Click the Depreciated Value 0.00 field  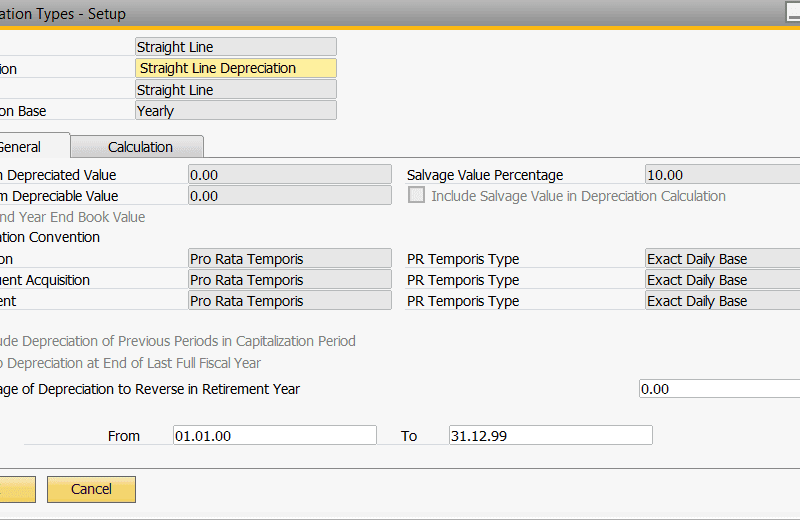coord(290,175)
